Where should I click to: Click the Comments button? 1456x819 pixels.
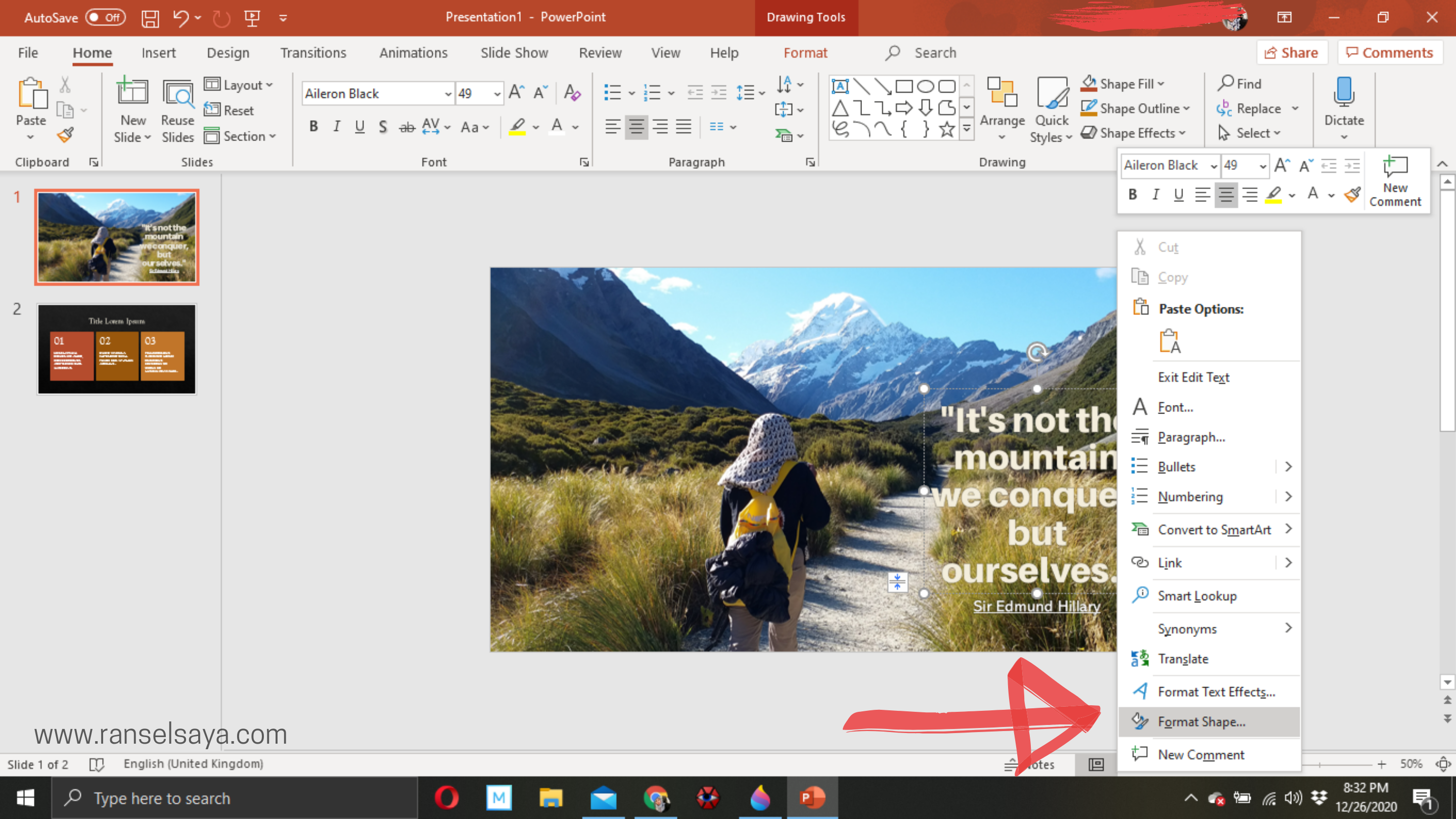[1390, 53]
